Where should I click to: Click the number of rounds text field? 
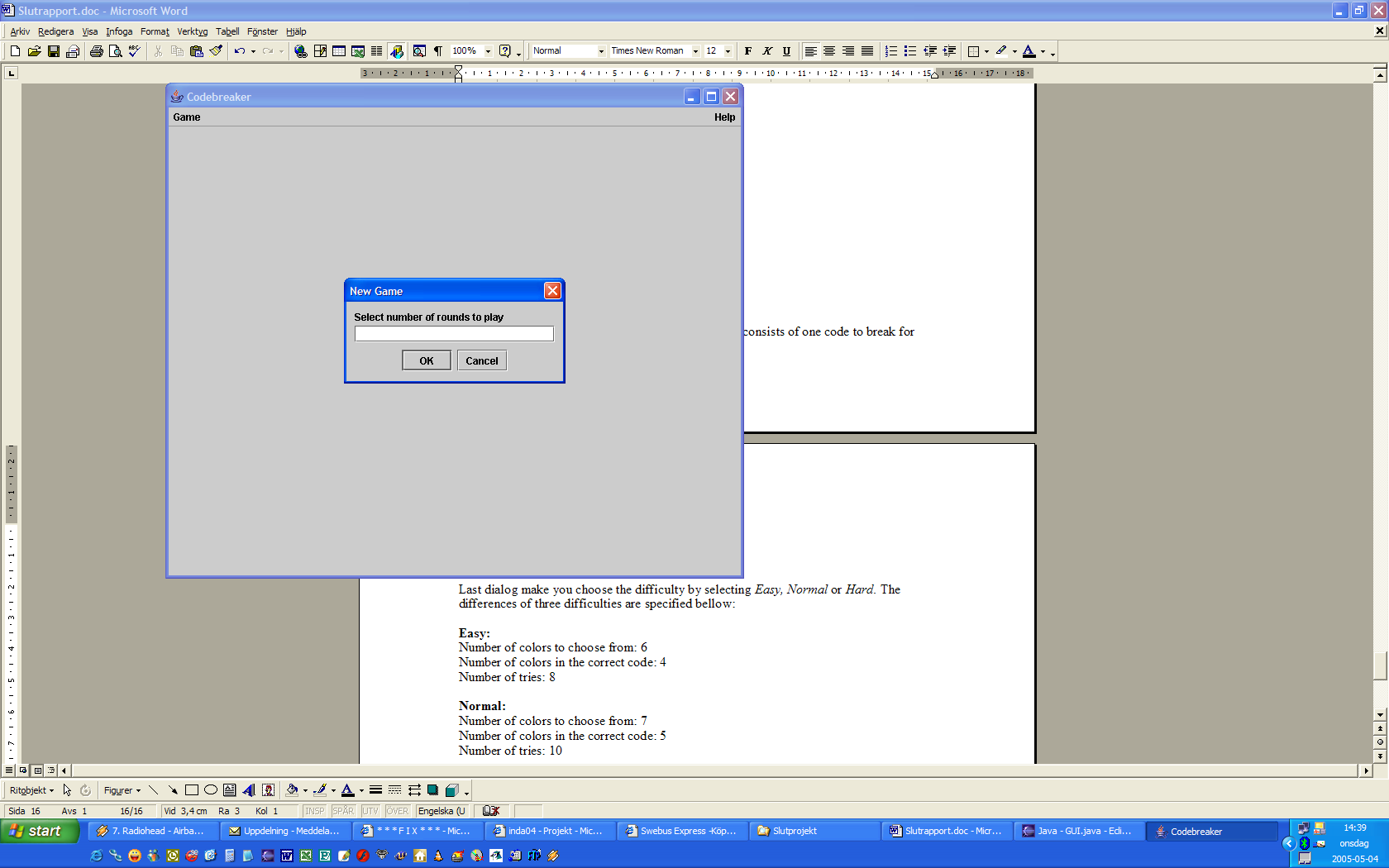[454, 334]
